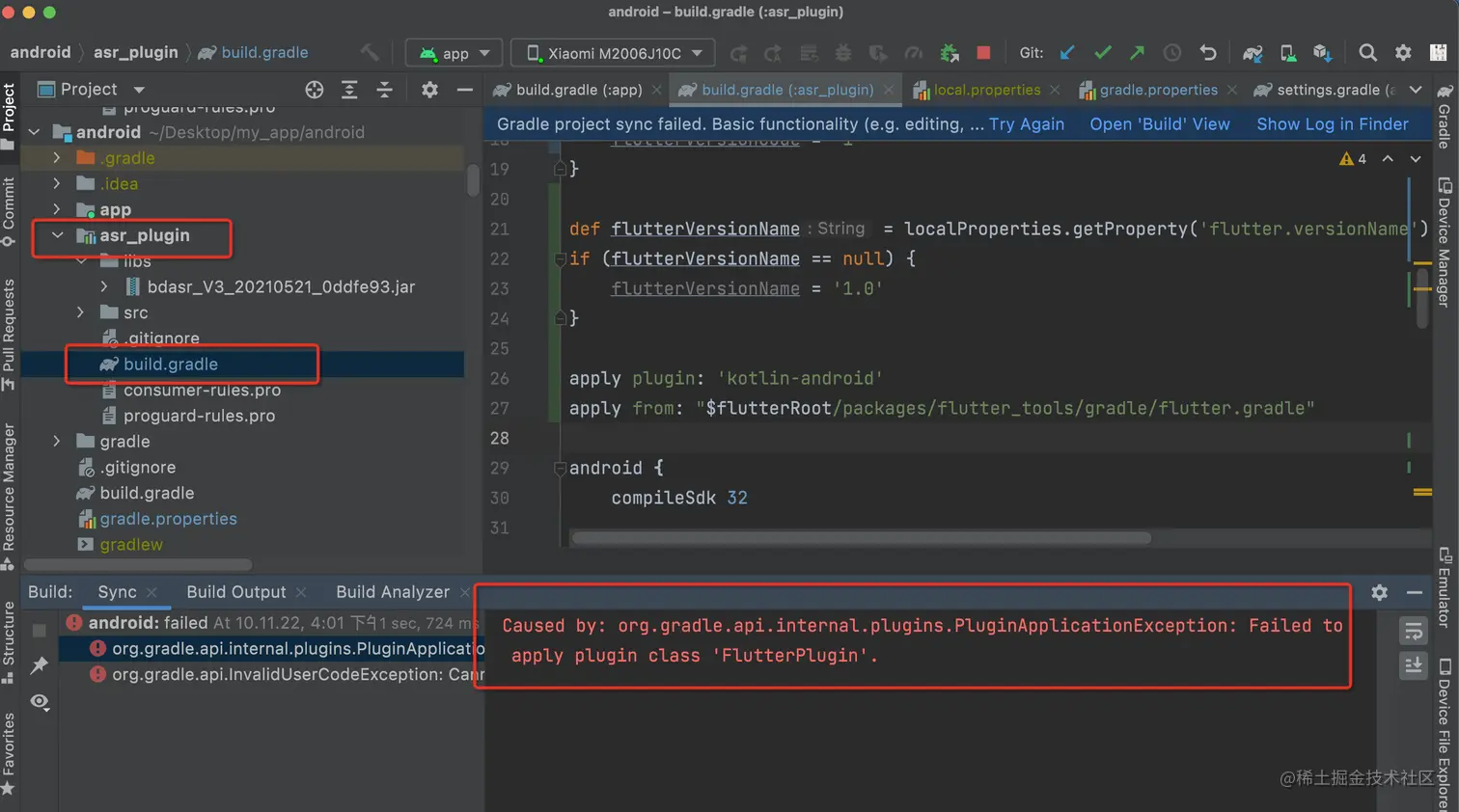Expand the app folder in project tree
1459x812 pixels.
57,209
